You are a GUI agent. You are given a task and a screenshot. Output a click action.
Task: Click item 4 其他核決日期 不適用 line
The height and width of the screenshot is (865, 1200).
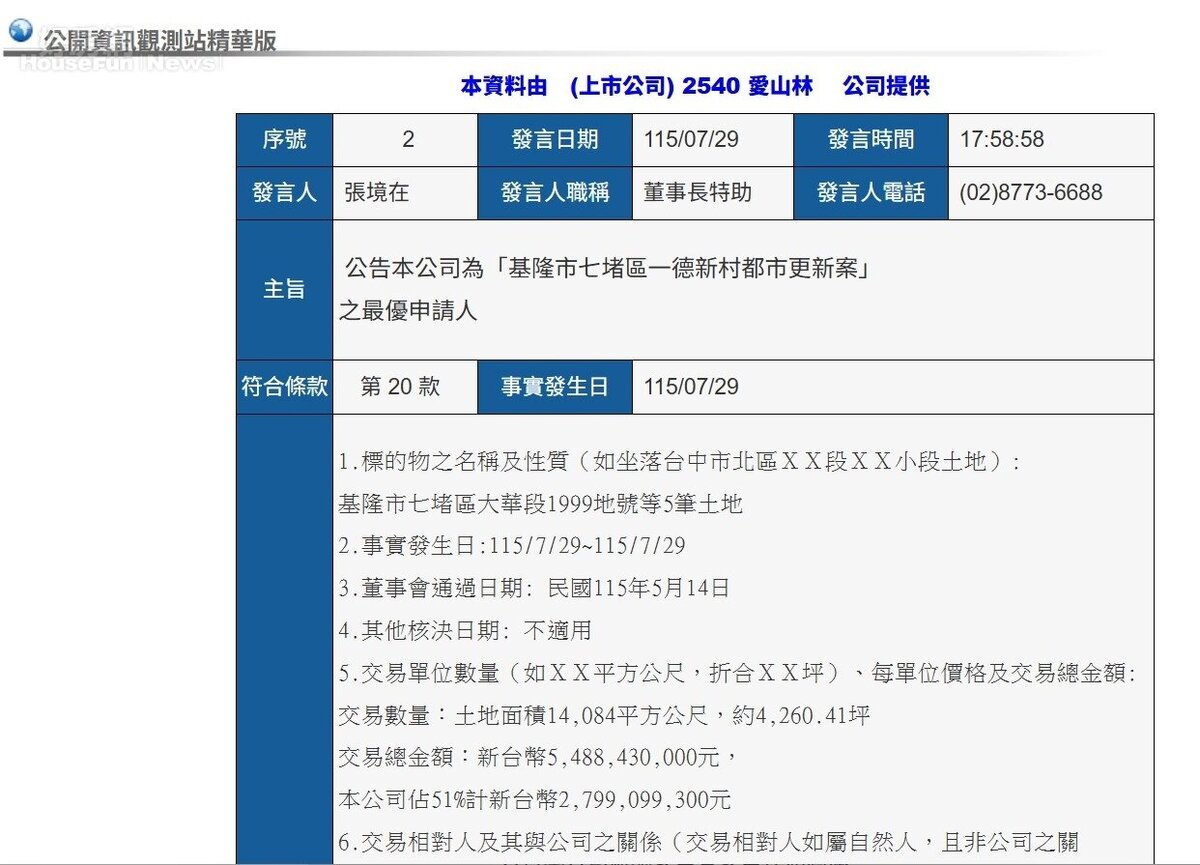(465, 631)
